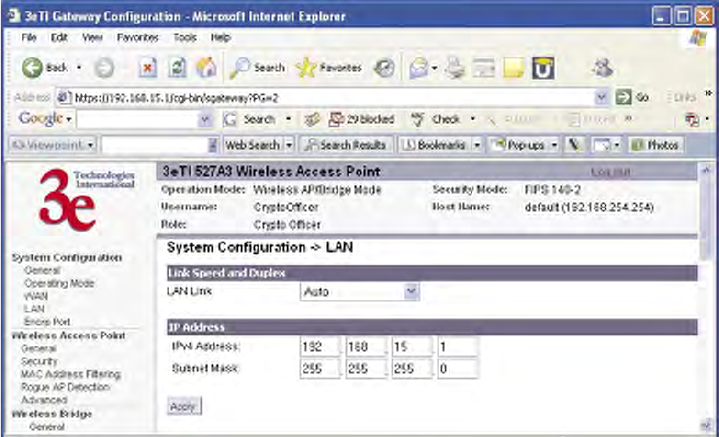This screenshot has width=719, height=437.
Task: Click the yellow note icon in toolbar
Action: pos(513,68)
